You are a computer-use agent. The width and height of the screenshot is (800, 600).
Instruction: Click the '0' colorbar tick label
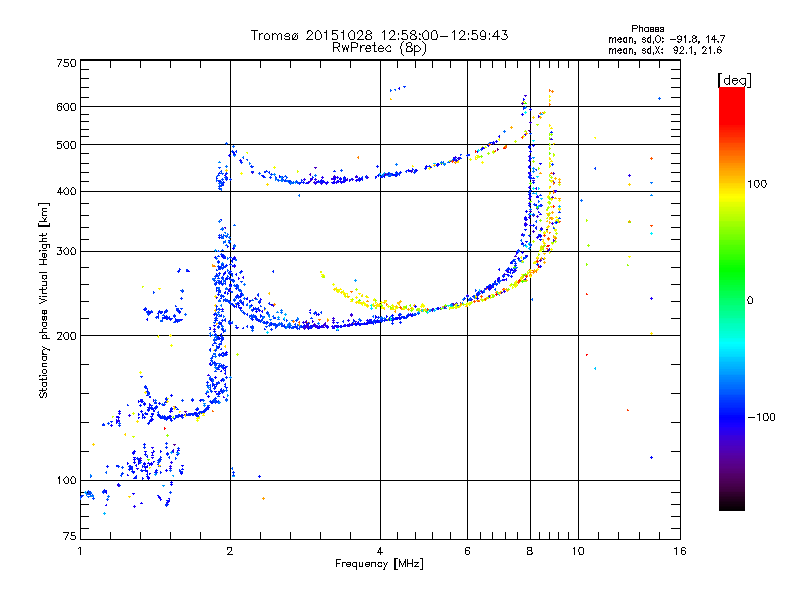point(750,301)
